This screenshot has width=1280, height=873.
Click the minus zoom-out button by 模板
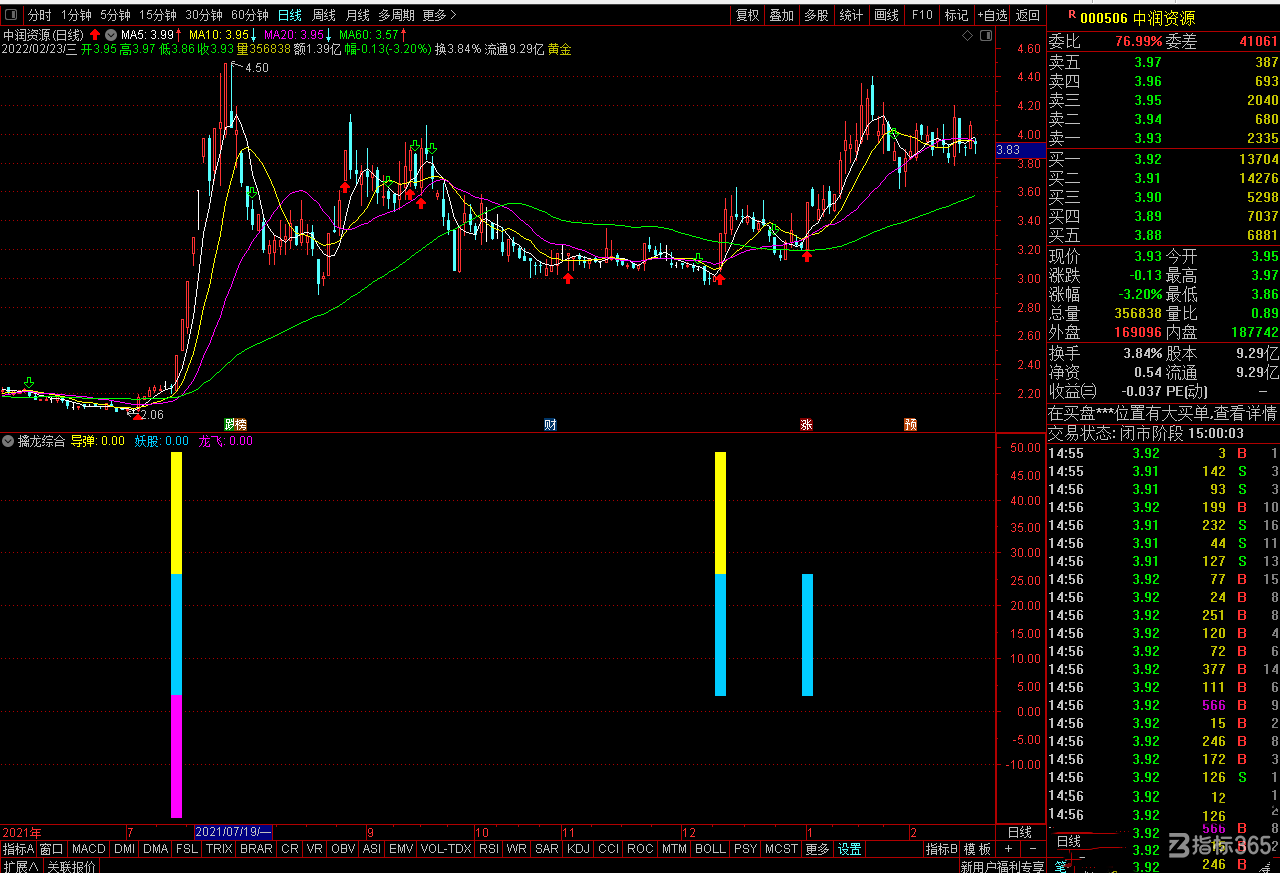point(1032,849)
